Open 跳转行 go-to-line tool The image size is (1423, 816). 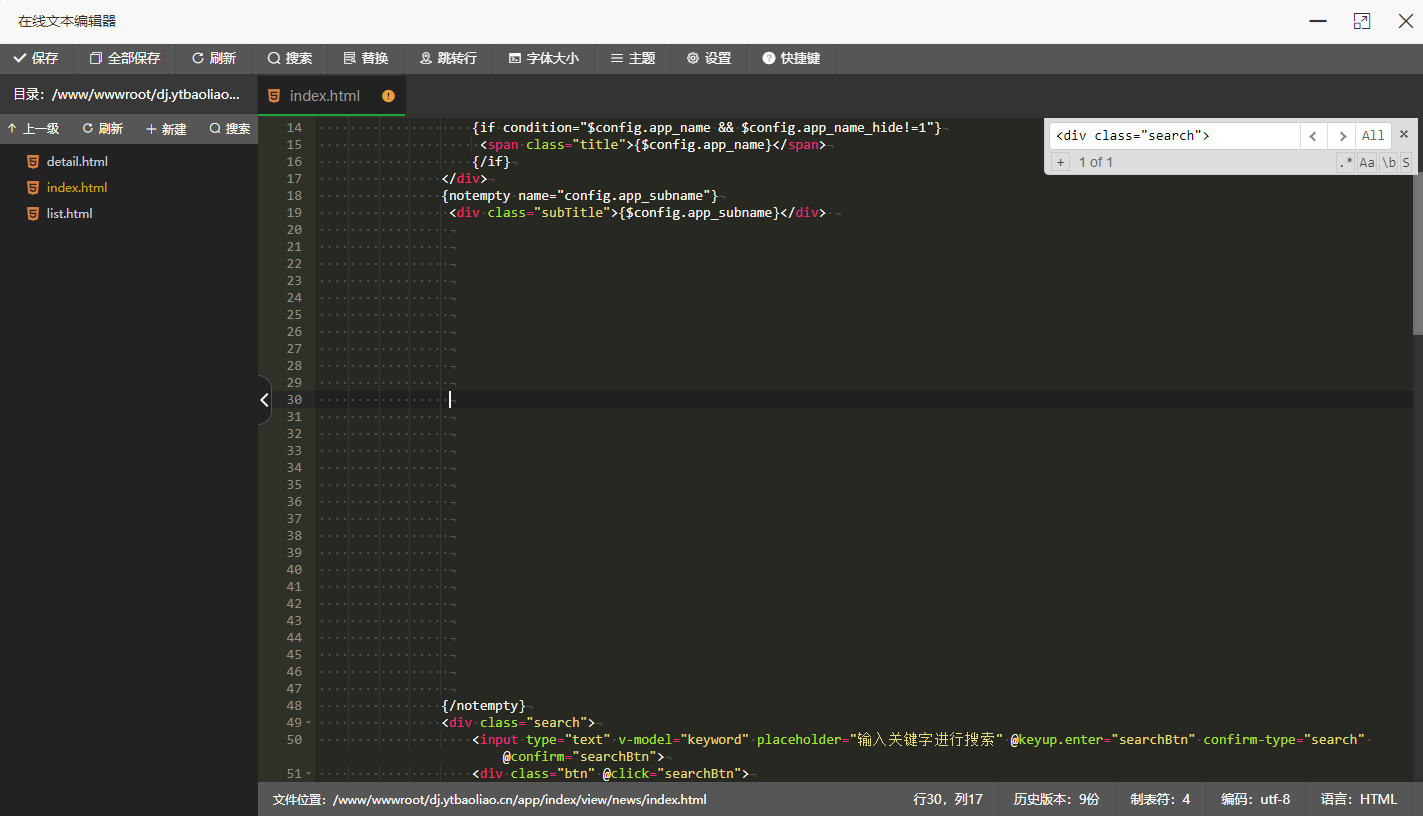coord(448,58)
